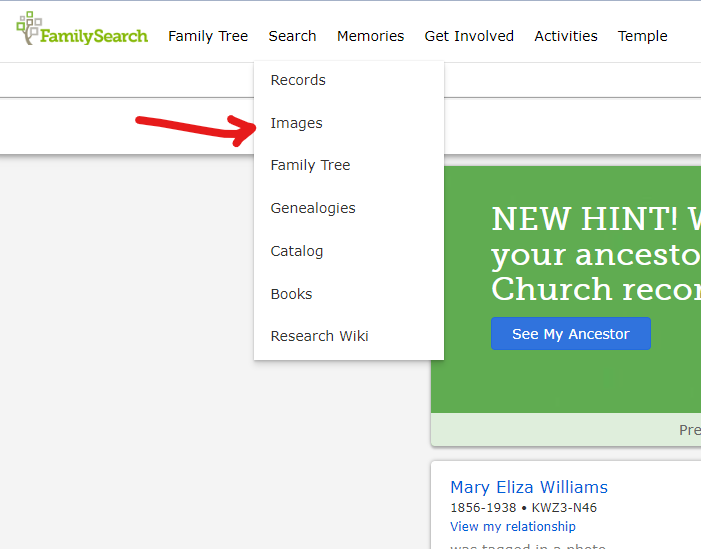Open Mary Eliza Williams profile link

[529, 487]
